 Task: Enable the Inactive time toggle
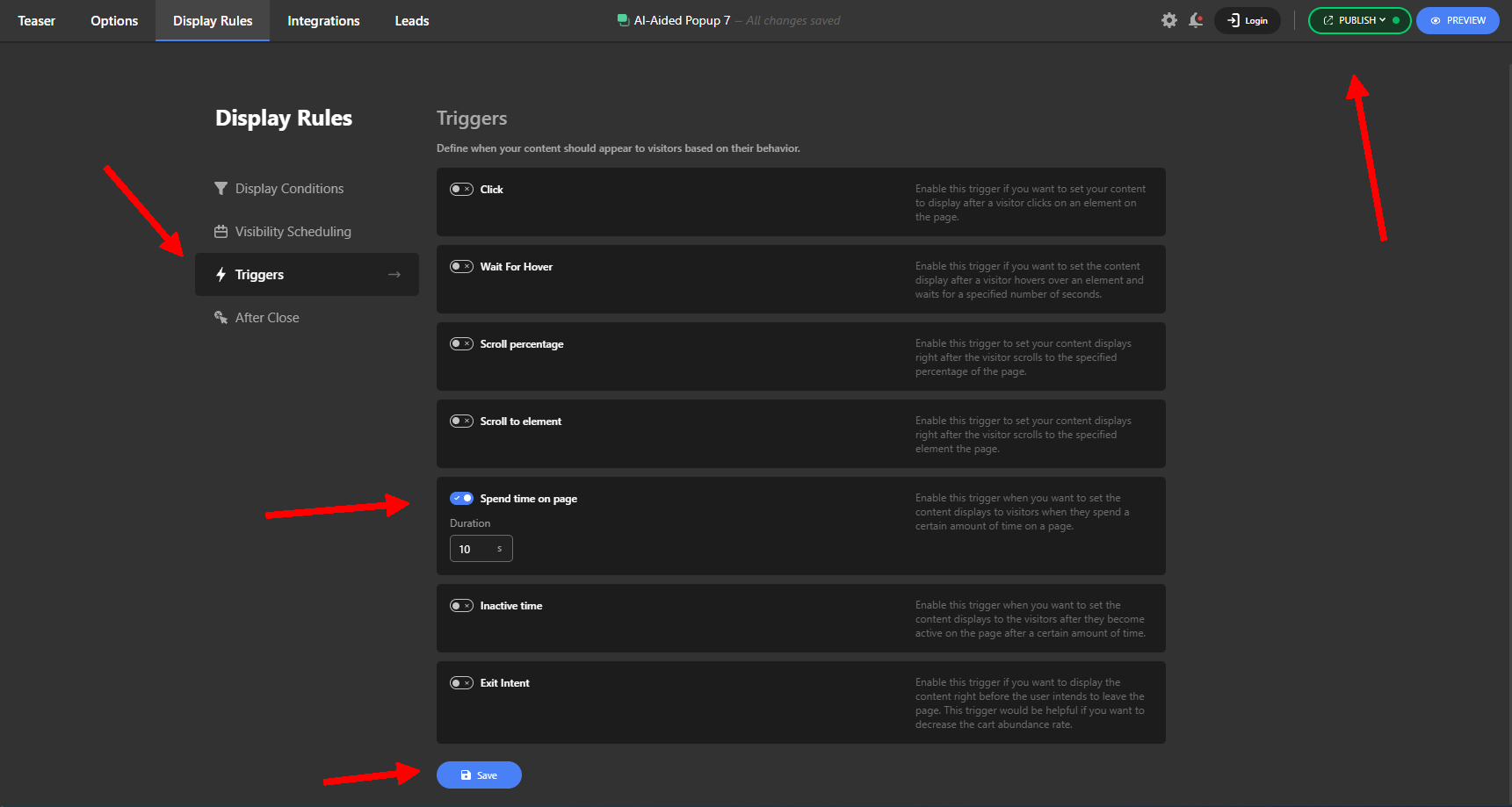461,606
